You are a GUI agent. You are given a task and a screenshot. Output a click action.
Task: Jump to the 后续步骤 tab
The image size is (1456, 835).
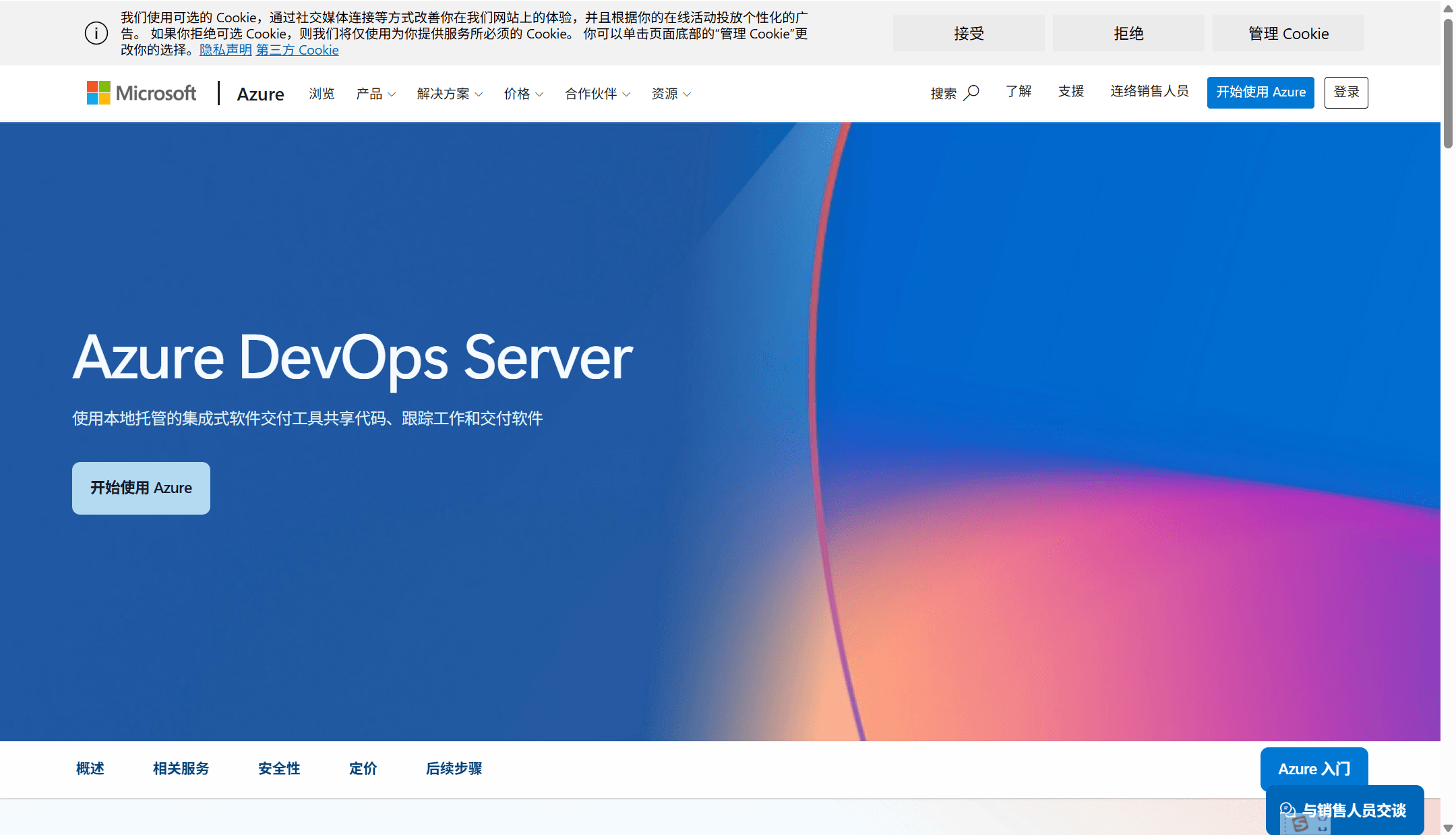coord(454,768)
